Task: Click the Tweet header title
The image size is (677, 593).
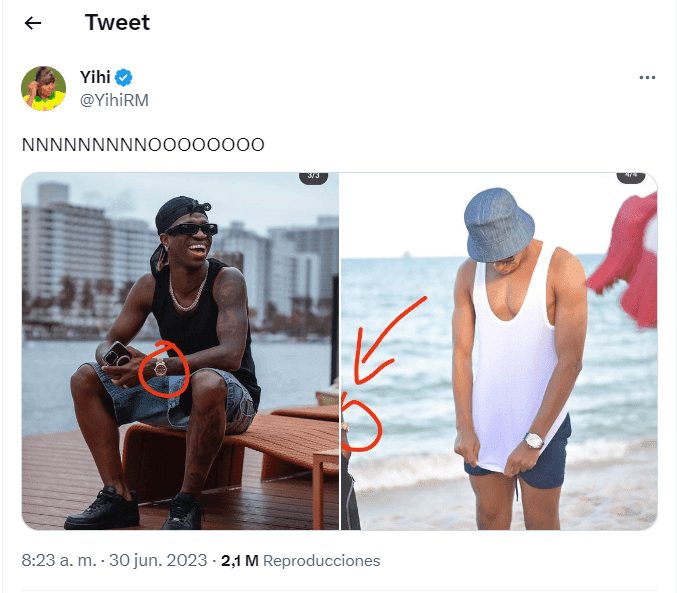Action: (117, 23)
